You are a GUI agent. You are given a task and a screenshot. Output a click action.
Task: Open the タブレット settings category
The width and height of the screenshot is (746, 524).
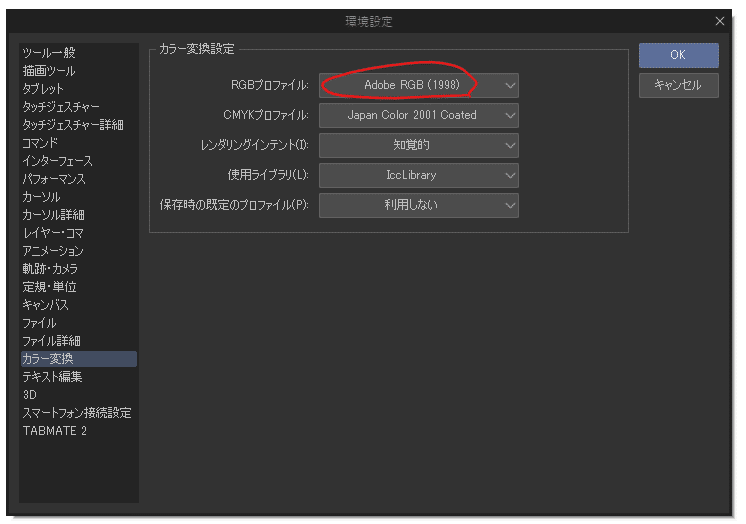coord(79,89)
